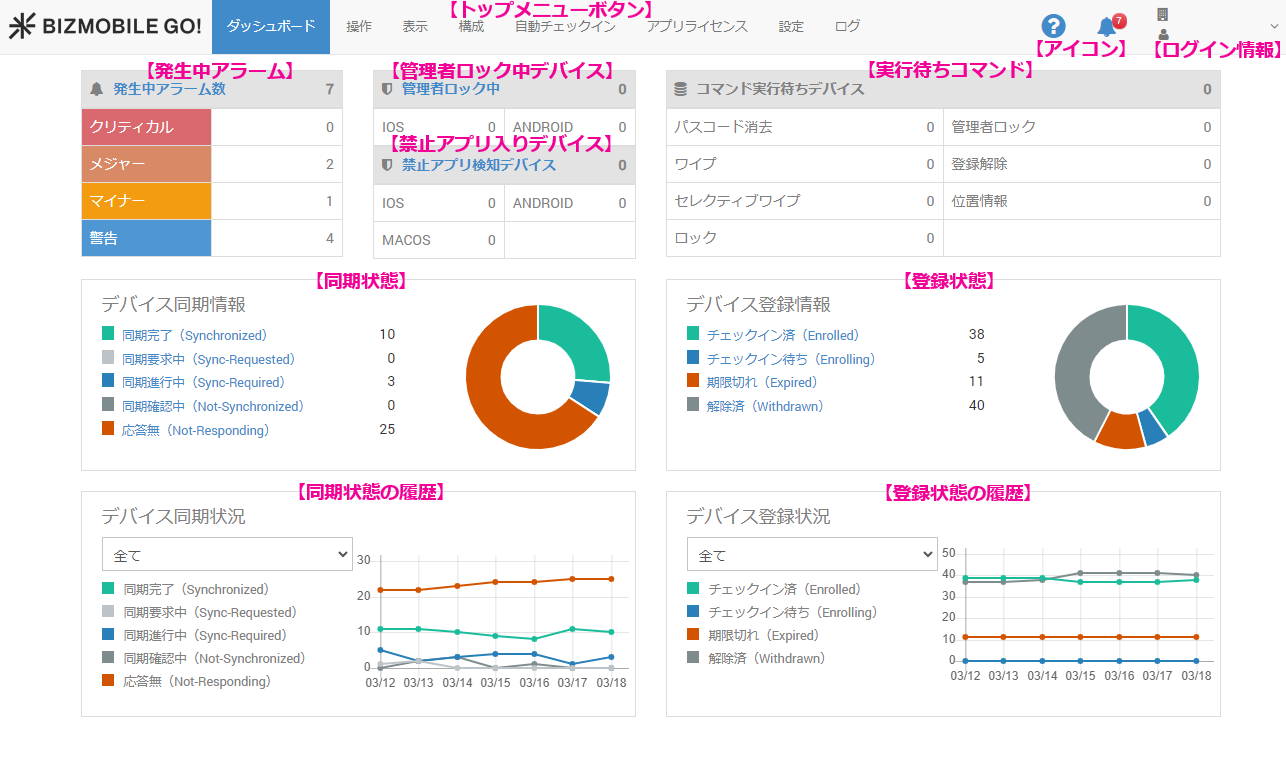Open the 全て dropdown in デバイス登録状況
This screenshot has width=1286, height=778.
[812, 553]
